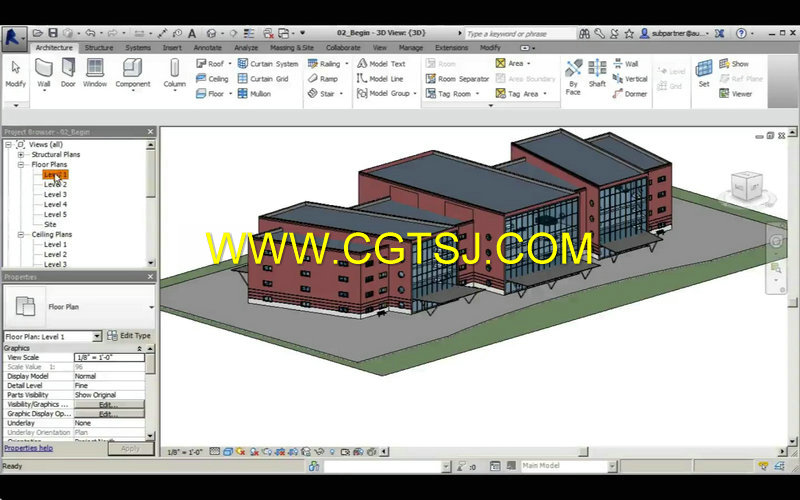Open the Floor Plan type selector dropdown
Viewport: 800px width, 500px height.
151,307
